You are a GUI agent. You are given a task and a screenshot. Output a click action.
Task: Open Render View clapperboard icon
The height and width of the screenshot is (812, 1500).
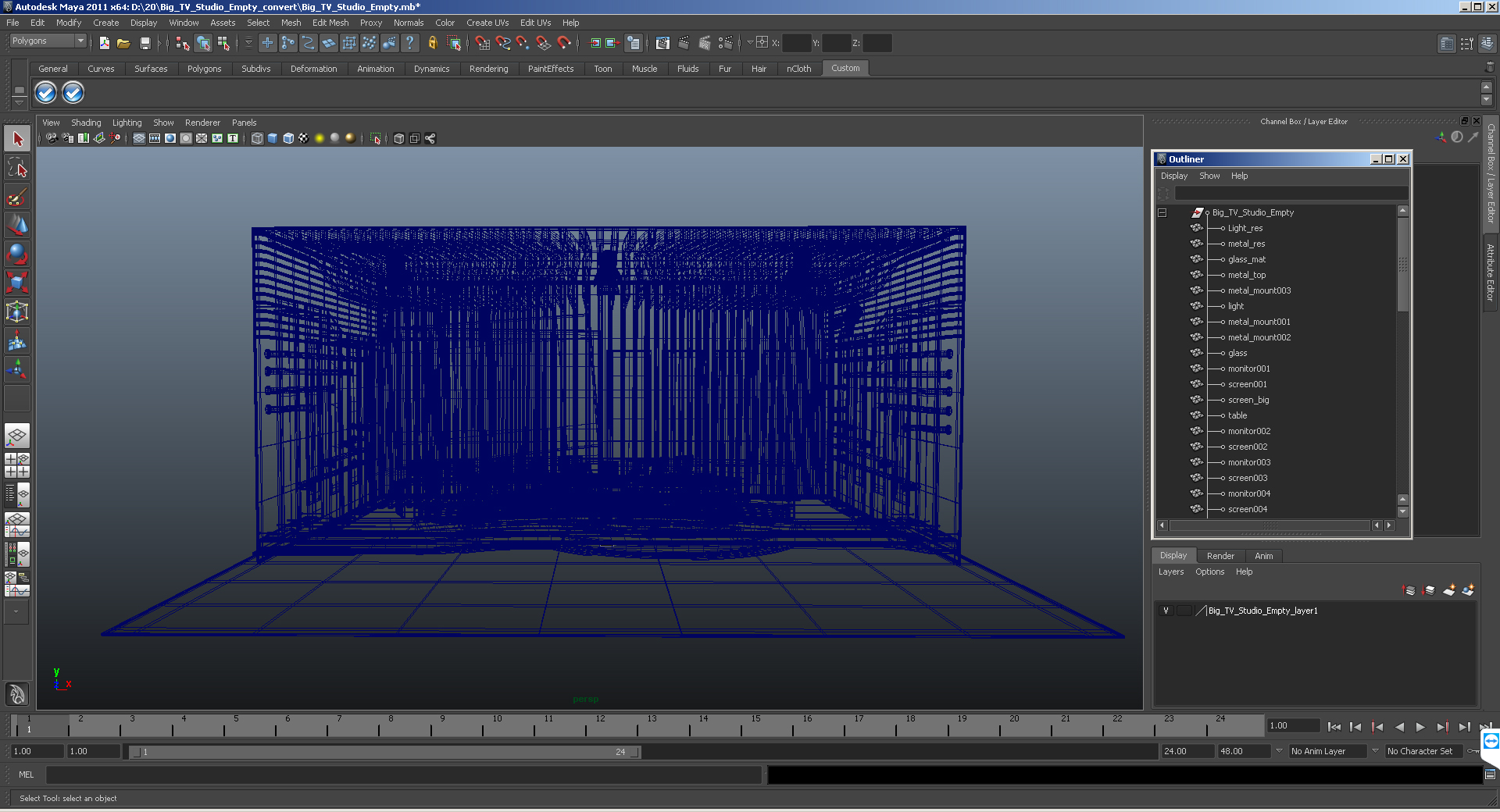(662, 43)
